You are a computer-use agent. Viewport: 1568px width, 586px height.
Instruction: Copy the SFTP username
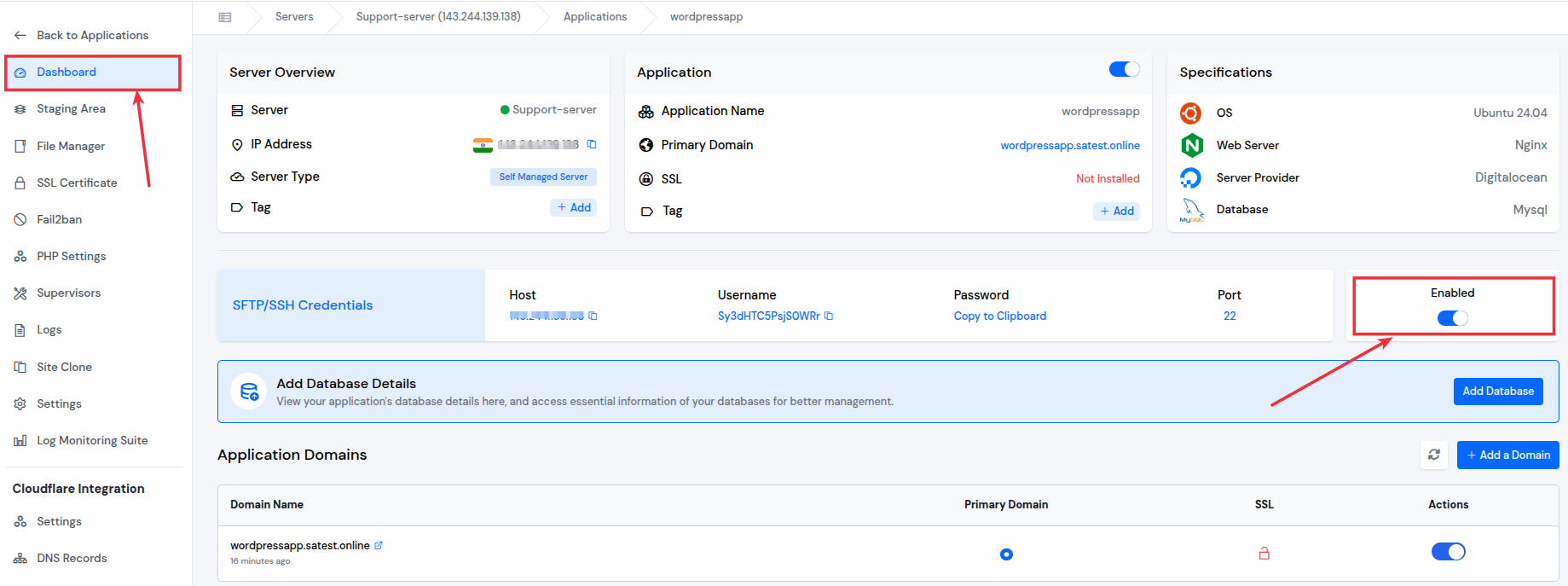[x=829, y=316]
